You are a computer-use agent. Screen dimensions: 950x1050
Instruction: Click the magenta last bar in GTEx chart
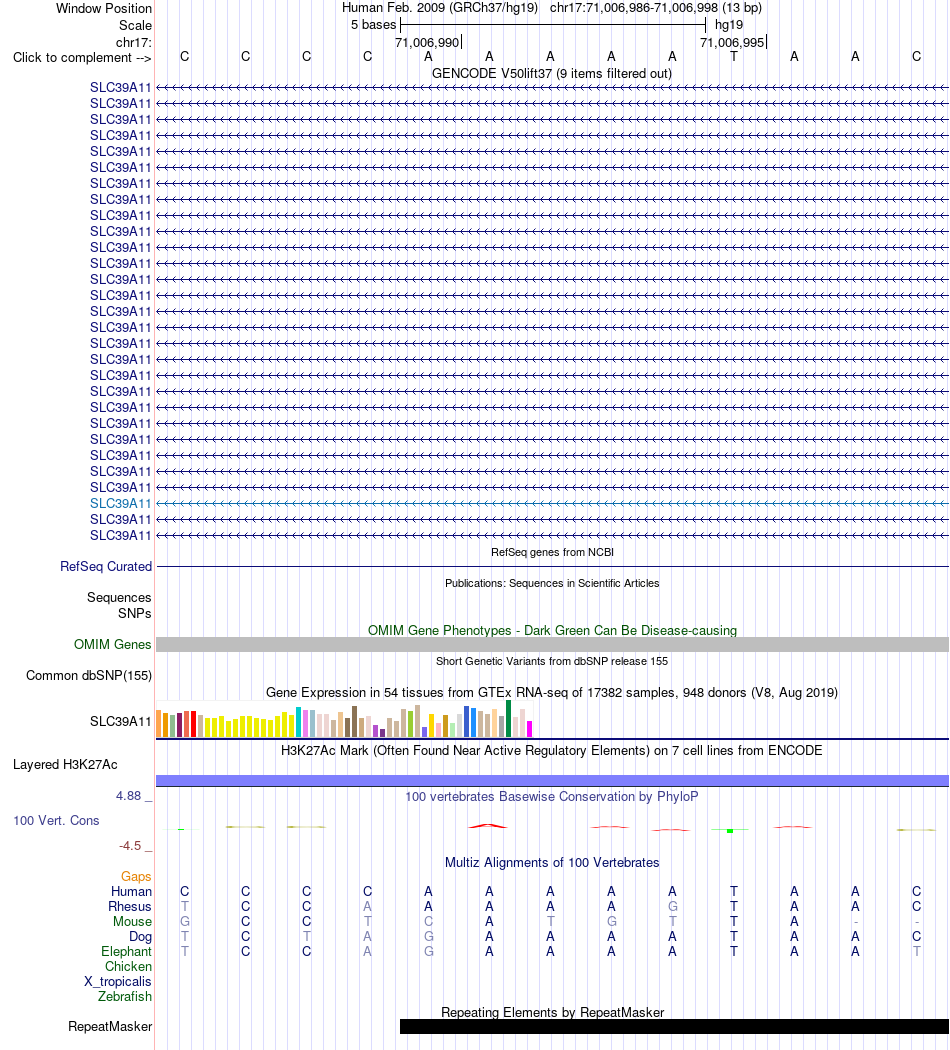coord(530,729)
